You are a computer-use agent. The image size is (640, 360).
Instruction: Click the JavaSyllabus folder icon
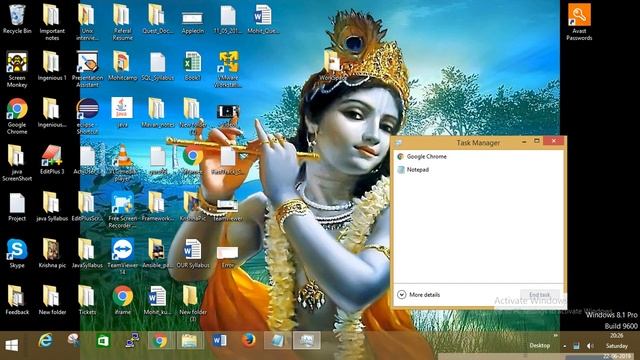(x=87, y=253)
